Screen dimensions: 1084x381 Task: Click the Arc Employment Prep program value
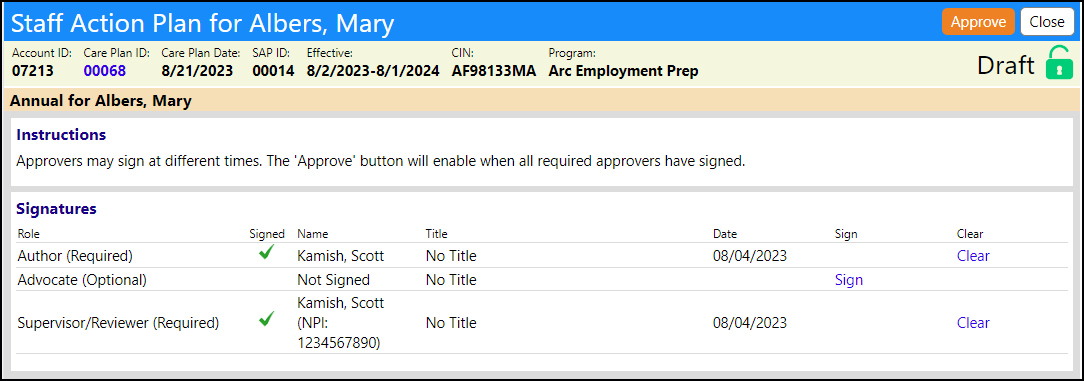(623, 71)
